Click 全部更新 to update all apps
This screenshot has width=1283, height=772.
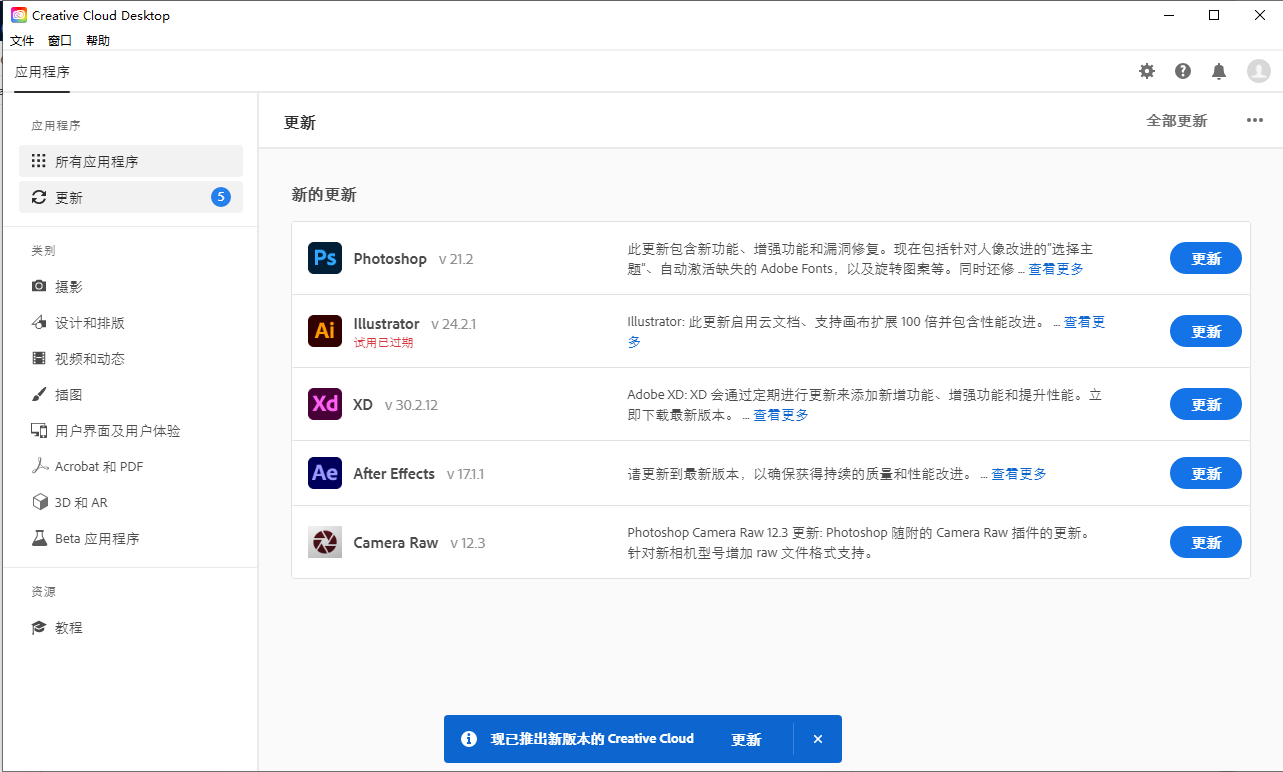pos(1177,121)
